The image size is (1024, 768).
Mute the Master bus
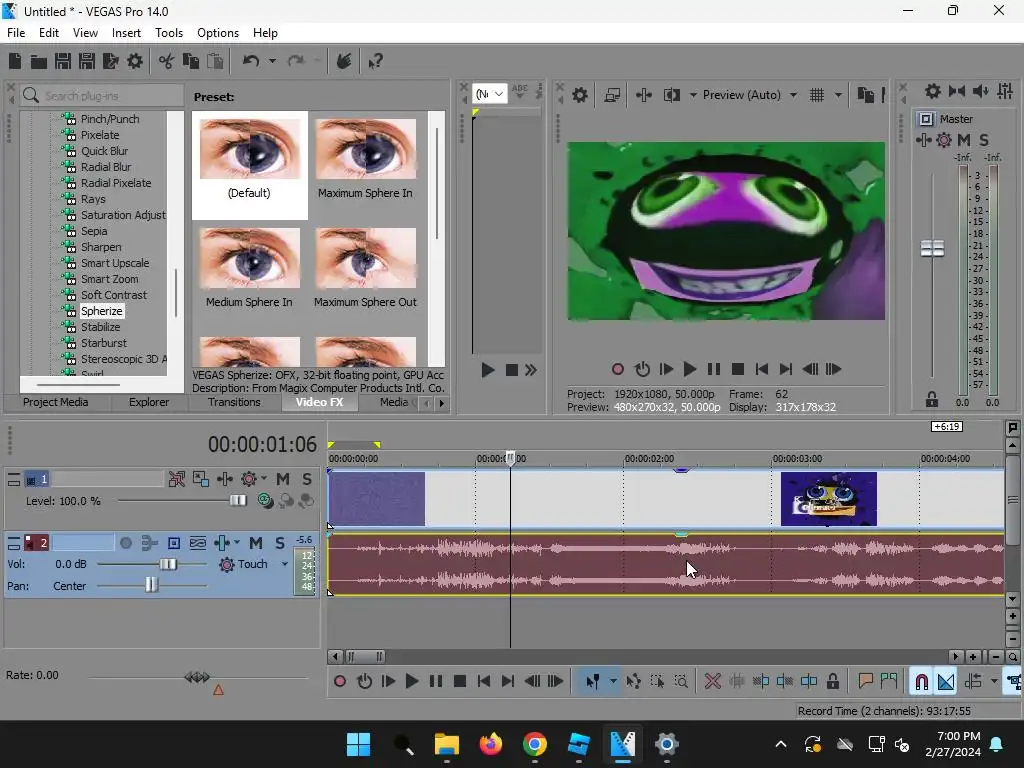[x=963, y=140]
